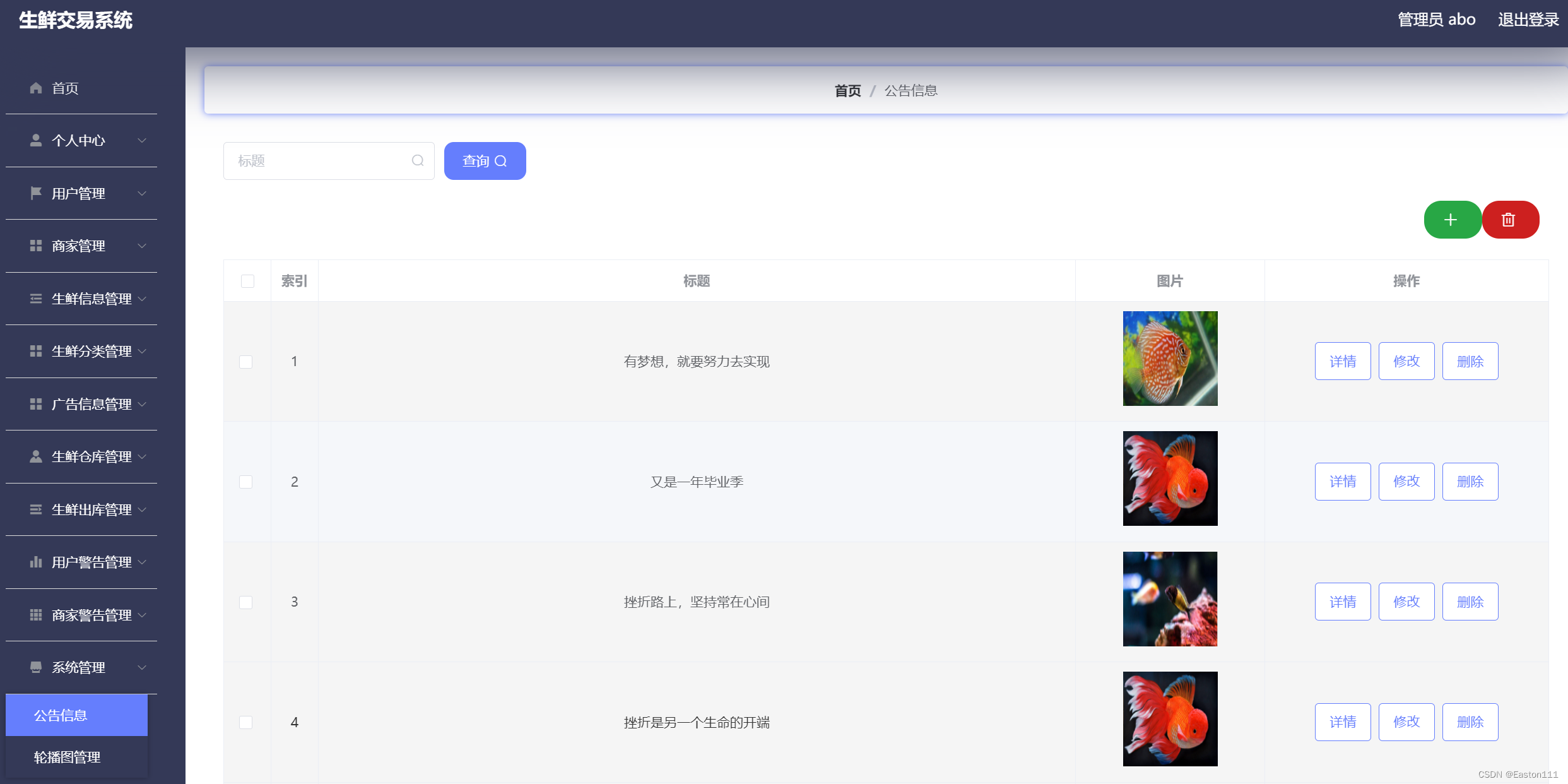The height and width of the screenshot is (784, 1568).
Task: Expand the 个人中心 menu chevron
Action: click(142, 140)
